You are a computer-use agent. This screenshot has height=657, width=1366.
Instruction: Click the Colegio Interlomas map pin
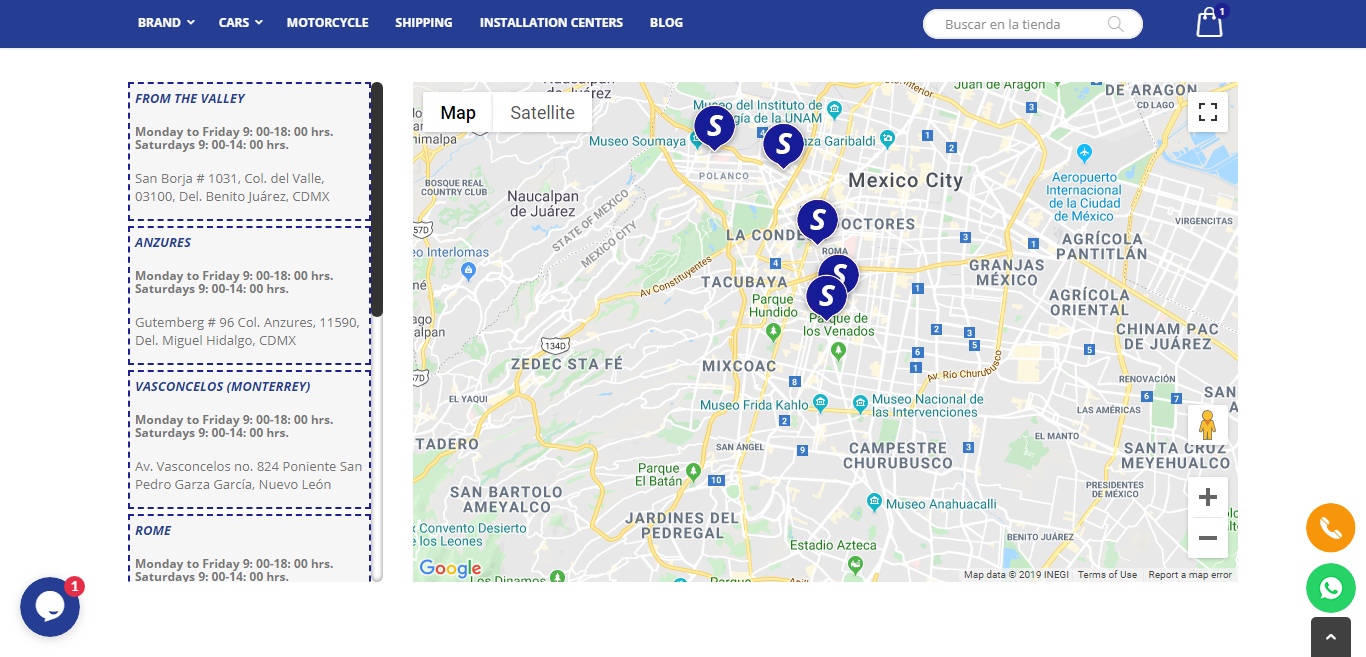(x=468, y=270)
